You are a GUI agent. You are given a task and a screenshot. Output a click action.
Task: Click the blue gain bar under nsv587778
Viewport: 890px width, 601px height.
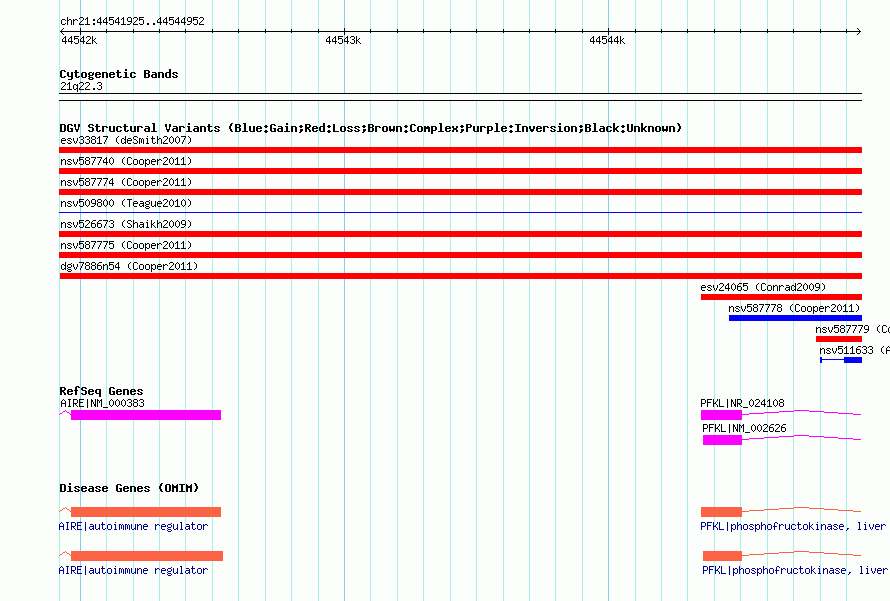click(x=795, y=318)
